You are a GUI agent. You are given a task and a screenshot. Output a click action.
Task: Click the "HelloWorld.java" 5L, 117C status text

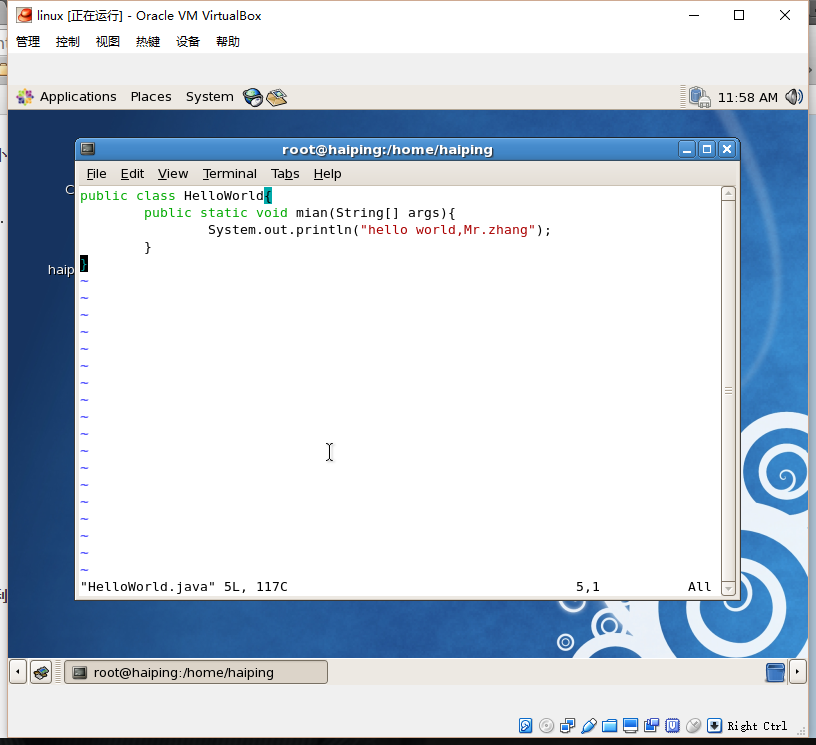[x=184, y=587]
